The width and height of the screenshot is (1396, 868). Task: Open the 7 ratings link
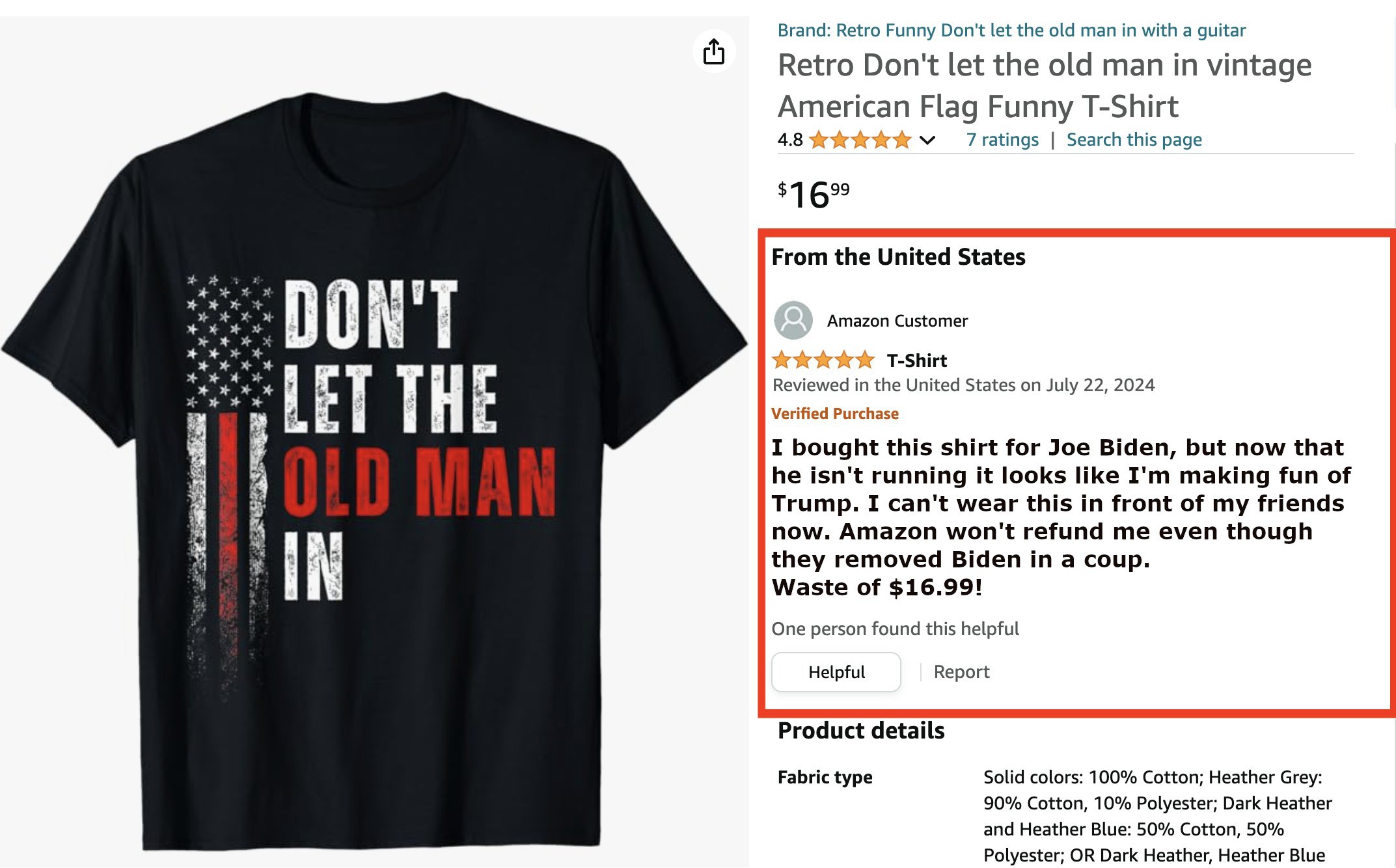click(x=1002, y=140)
